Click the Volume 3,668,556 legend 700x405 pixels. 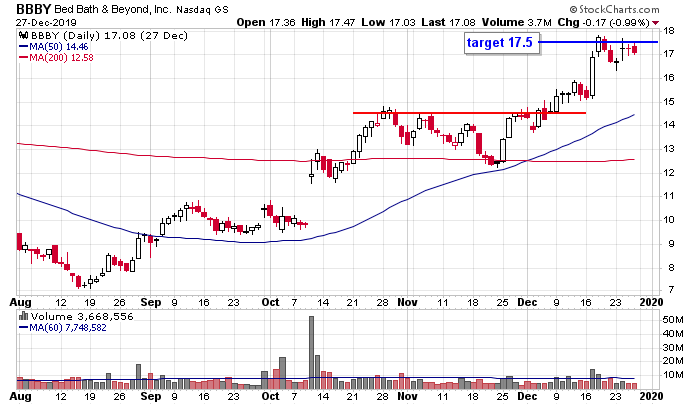(x=82, y=316)
